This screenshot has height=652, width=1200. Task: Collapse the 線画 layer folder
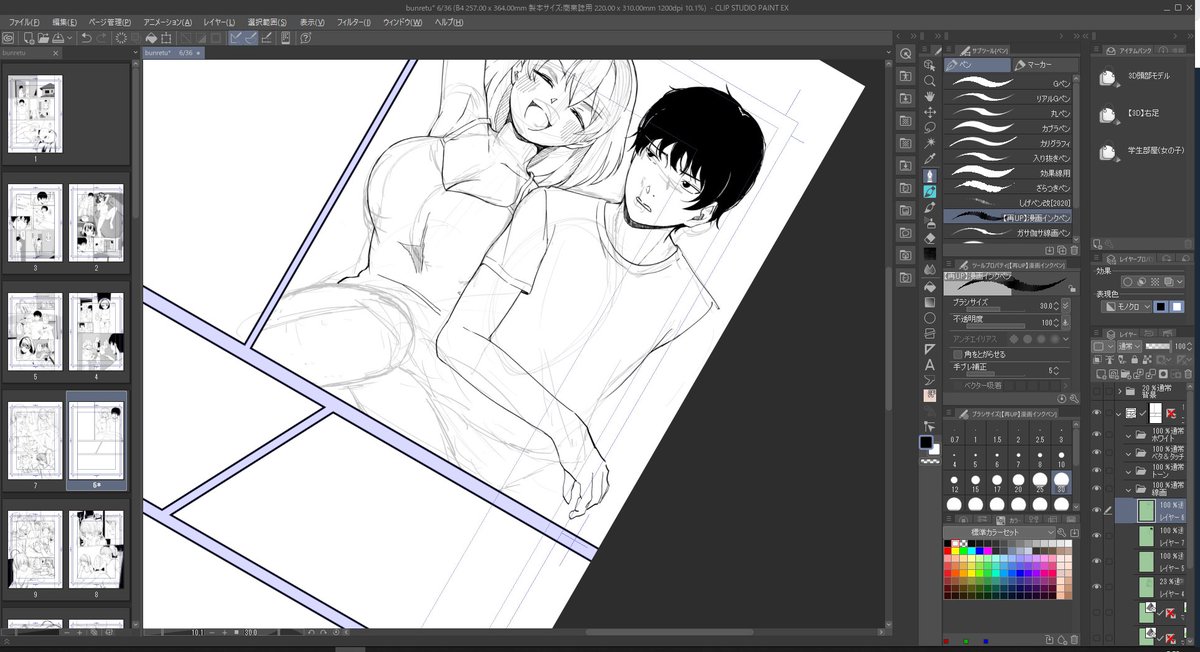(x=1130, y=490)
